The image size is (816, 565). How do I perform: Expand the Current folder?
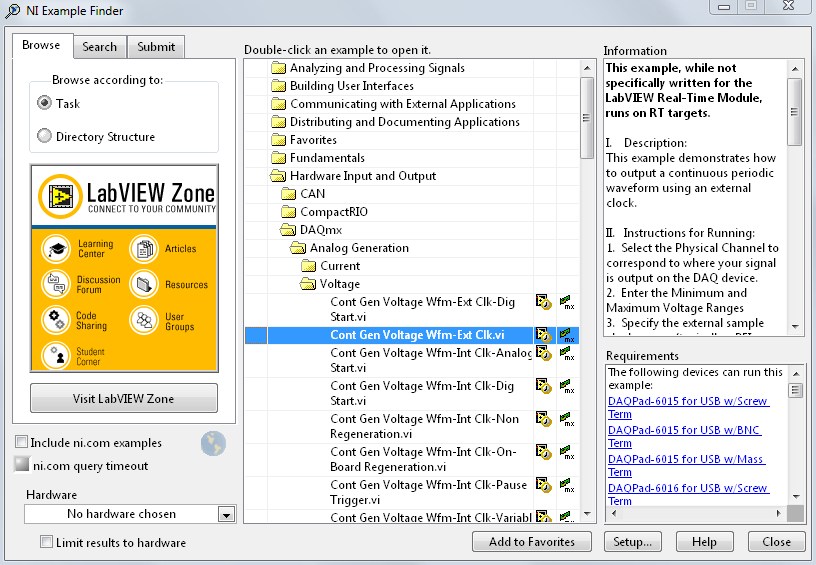[x=308, y=266]
